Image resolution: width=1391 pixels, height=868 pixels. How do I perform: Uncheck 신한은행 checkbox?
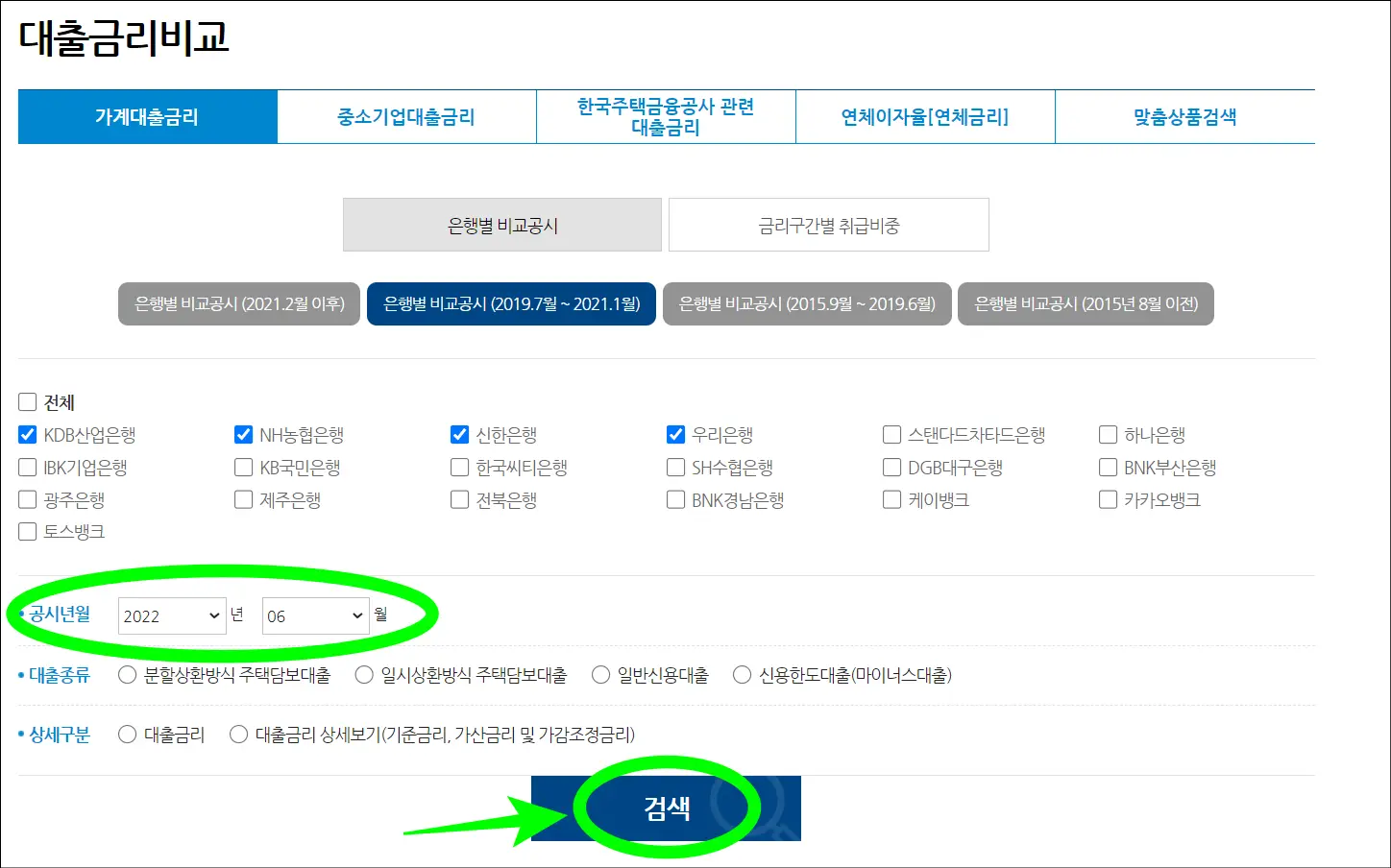(x=460, y=435)
